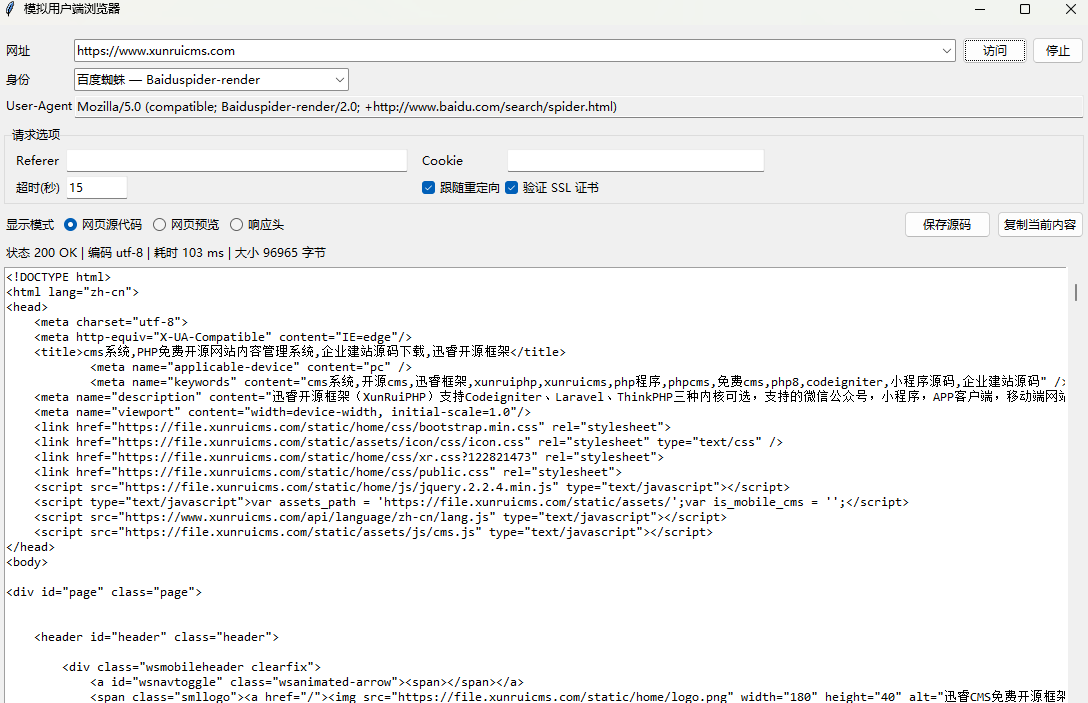Screen dimensions: 1088x703
Task: Click the 显示模式 label
Action: [30, 225]
